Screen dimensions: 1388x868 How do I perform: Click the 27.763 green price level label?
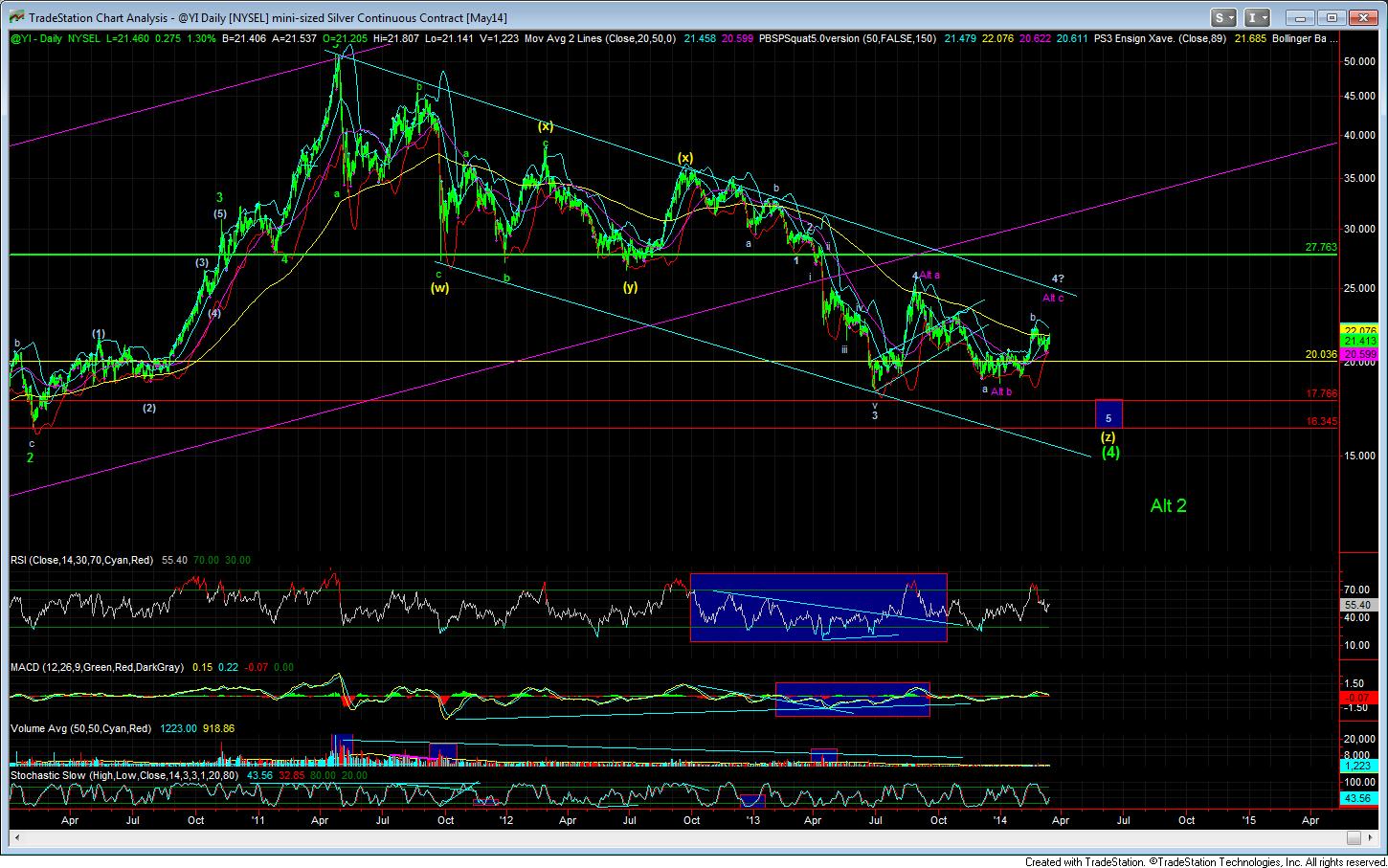tap(1321, 247)
